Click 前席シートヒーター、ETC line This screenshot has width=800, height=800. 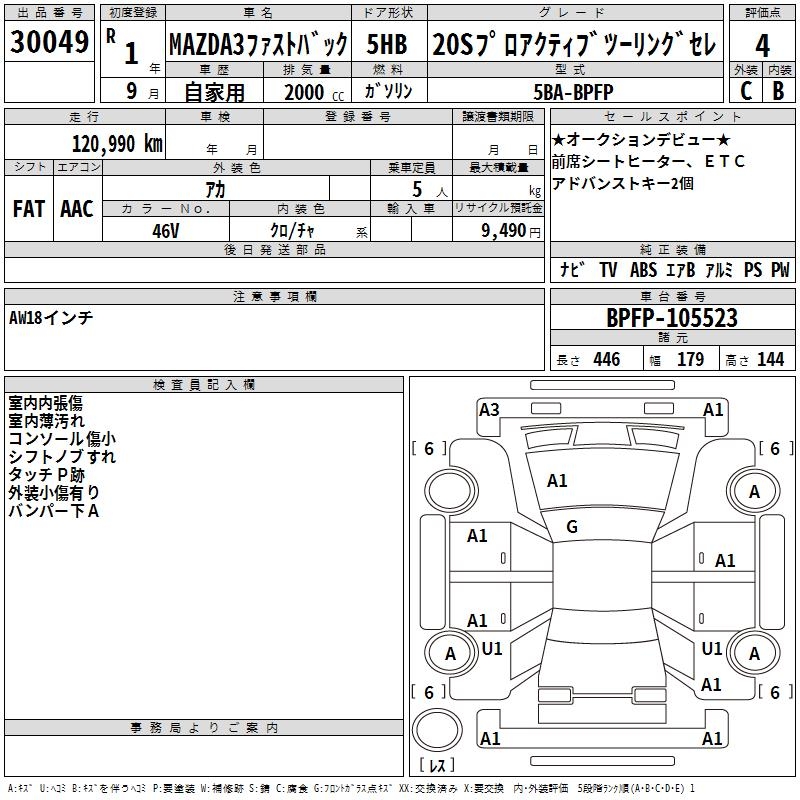[x=648, y=161]
